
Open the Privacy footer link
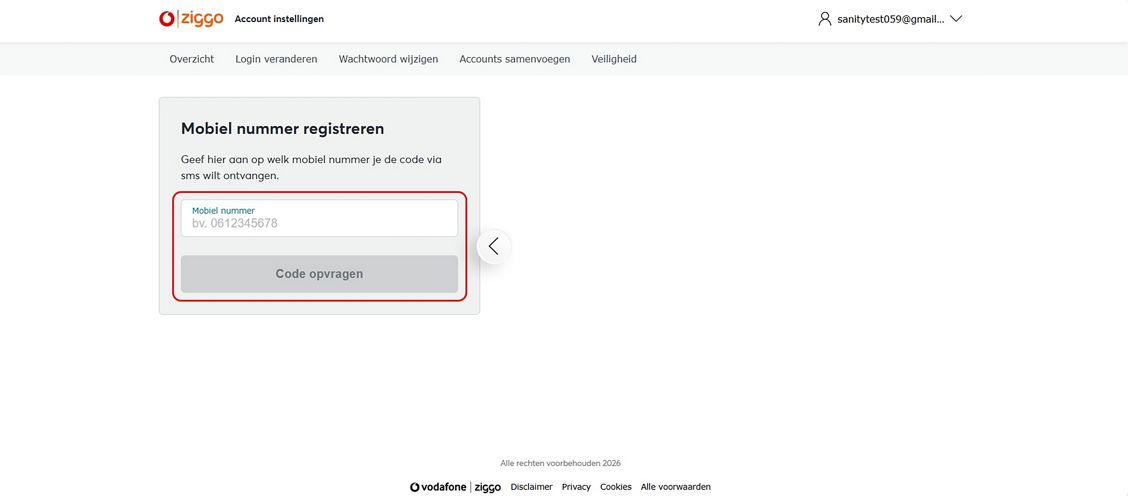pyautogui.click(x=576, y=487)
